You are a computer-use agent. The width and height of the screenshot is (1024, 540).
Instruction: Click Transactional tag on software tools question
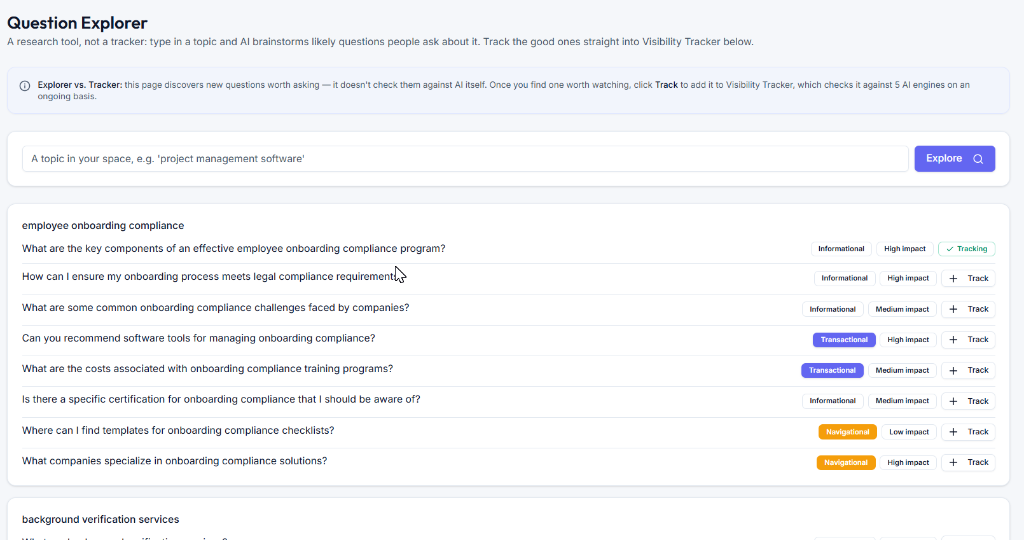coord(844,340)
